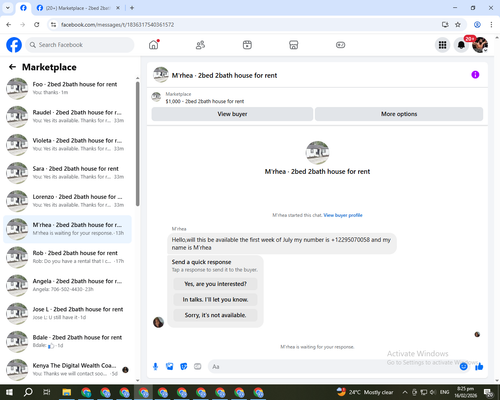Open conversation info purple icon
Image resolution: width=500 pixels, height=400 pixels.
point(475,75)
